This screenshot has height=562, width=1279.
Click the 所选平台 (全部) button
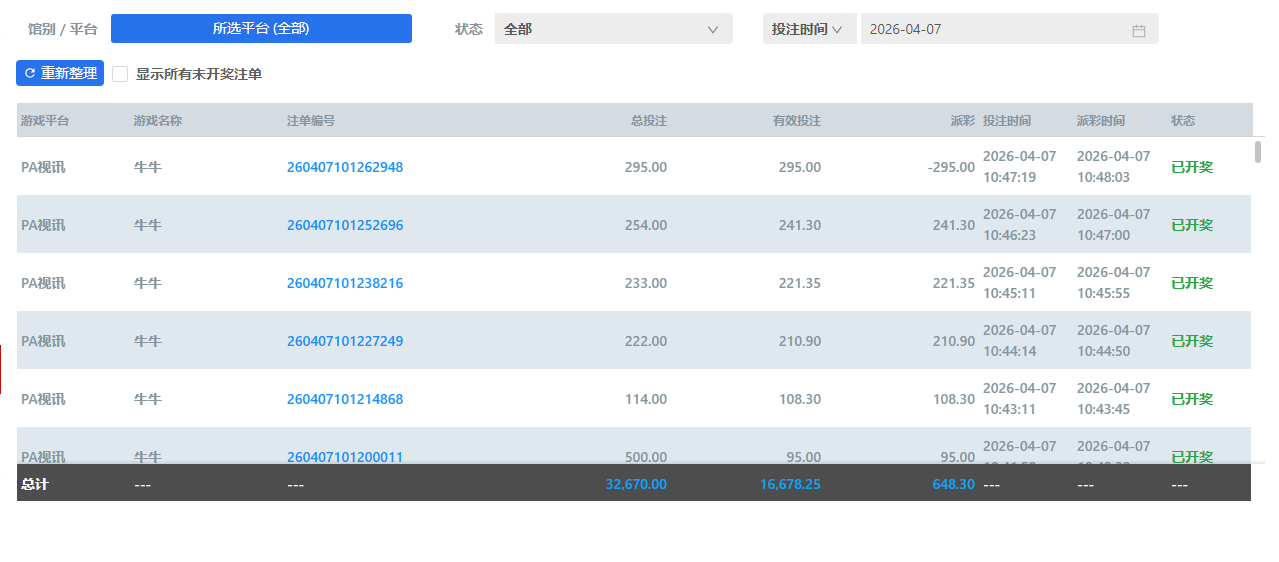click(x=261, y=29)
